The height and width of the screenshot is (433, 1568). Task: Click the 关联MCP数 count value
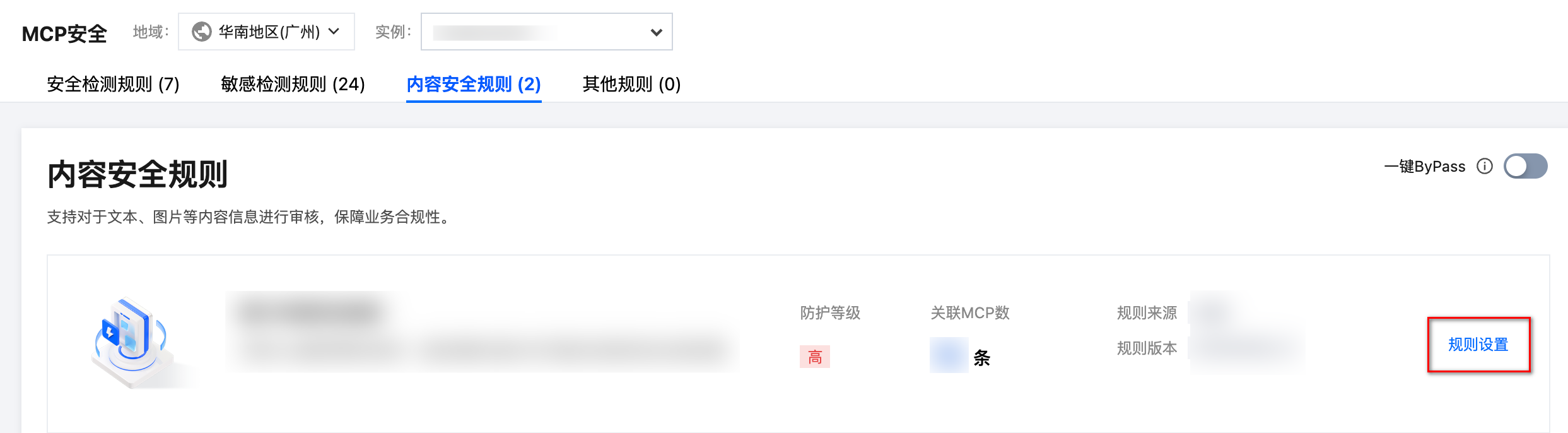point(949,355)
